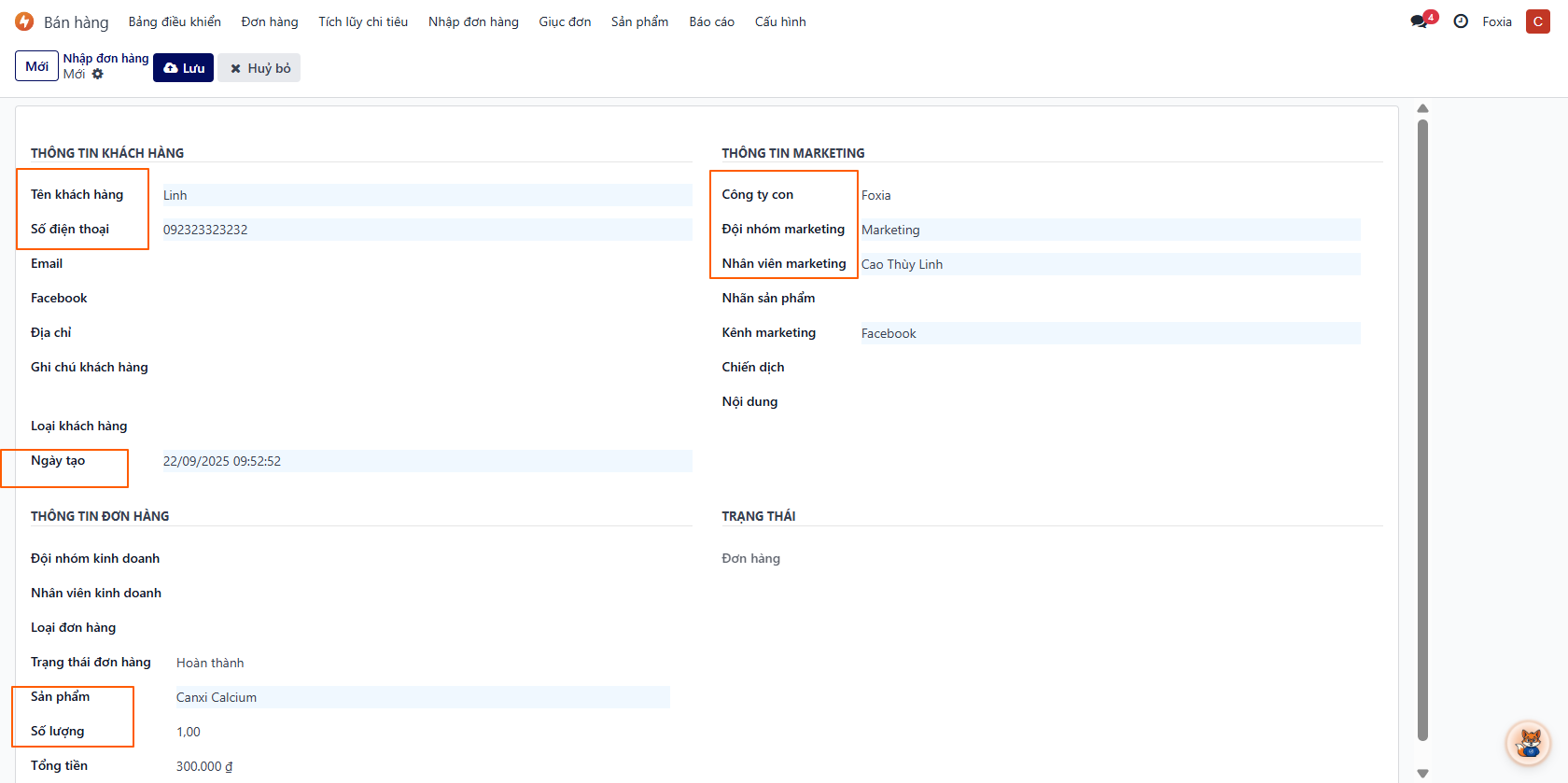The image size is (1568, 783).
Task: Open the Cấu hình menu
Action: click(x=780, y=21)
